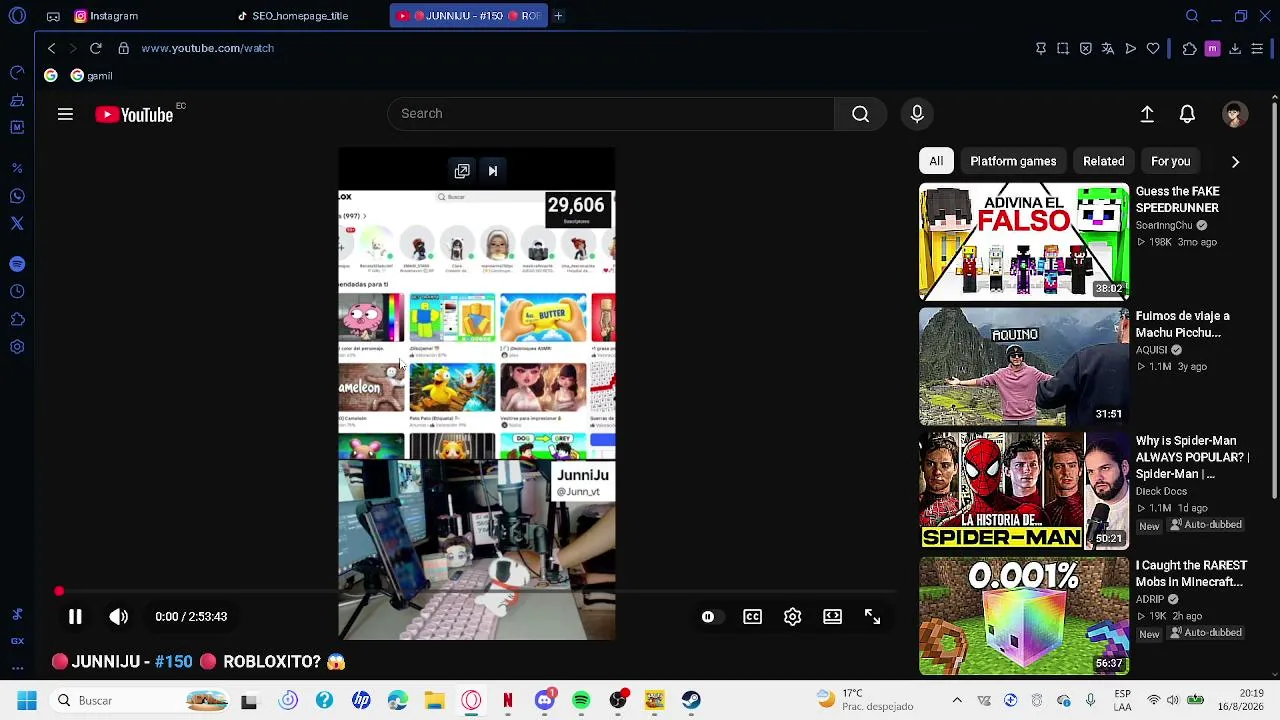Open the #150 hashtag in video title
This screenshot has width=1280, height=720.
click(x=174, y=662)
